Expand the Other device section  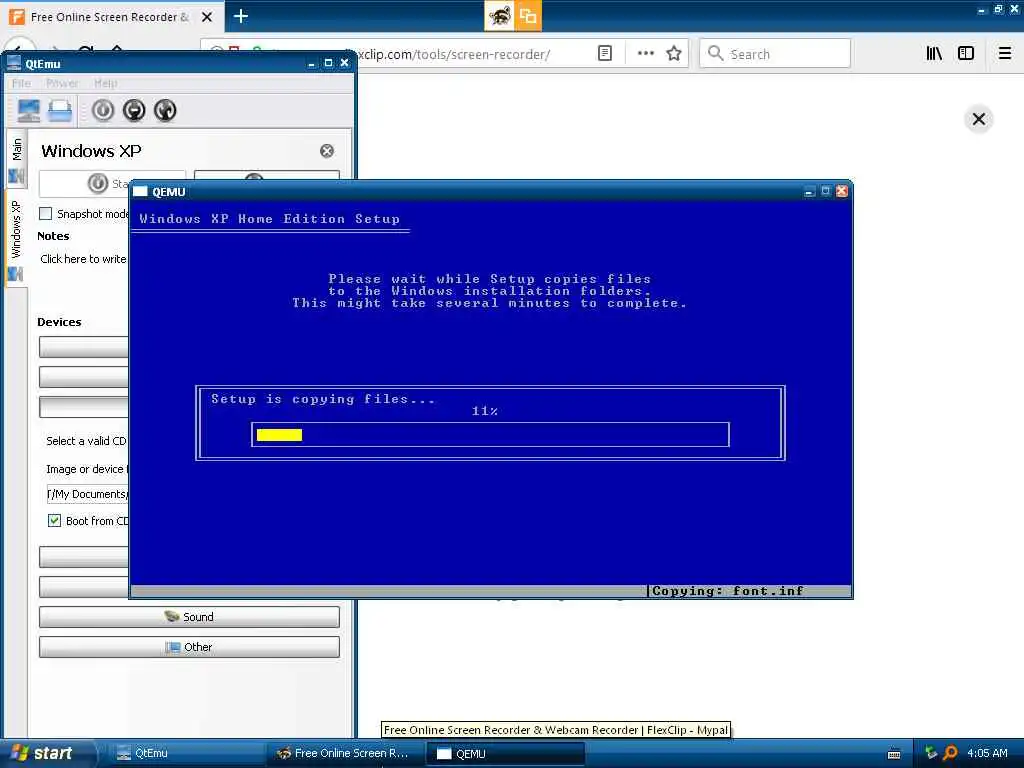click(189, 647)
